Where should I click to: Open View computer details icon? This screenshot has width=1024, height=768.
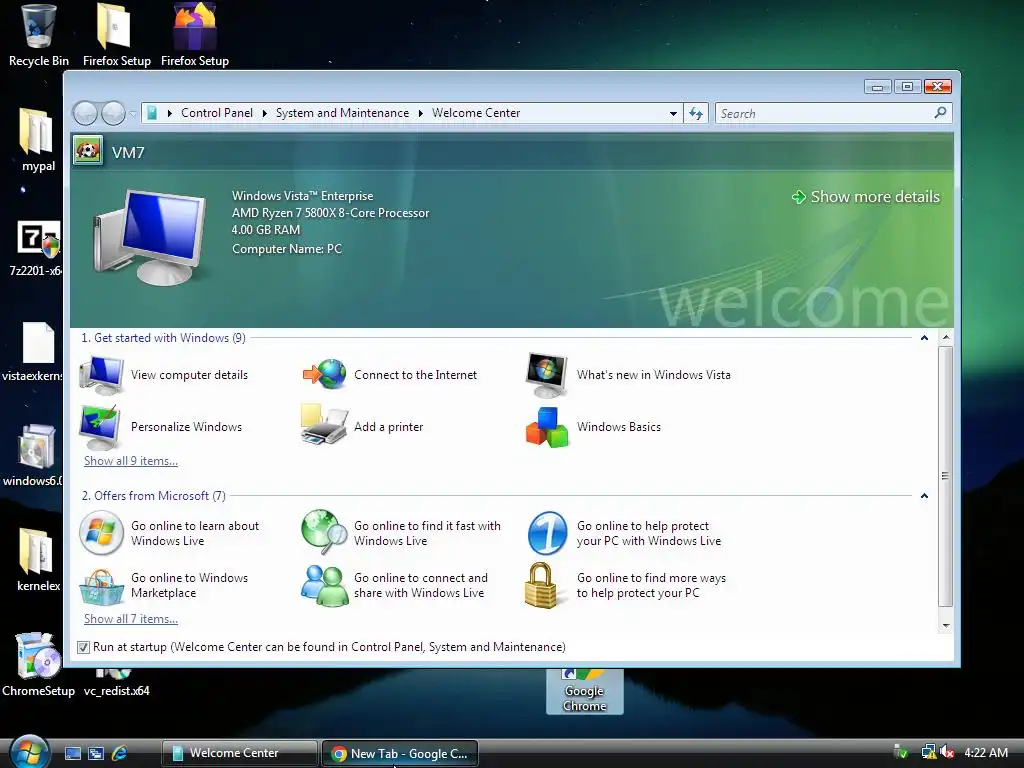coord(101,375)
